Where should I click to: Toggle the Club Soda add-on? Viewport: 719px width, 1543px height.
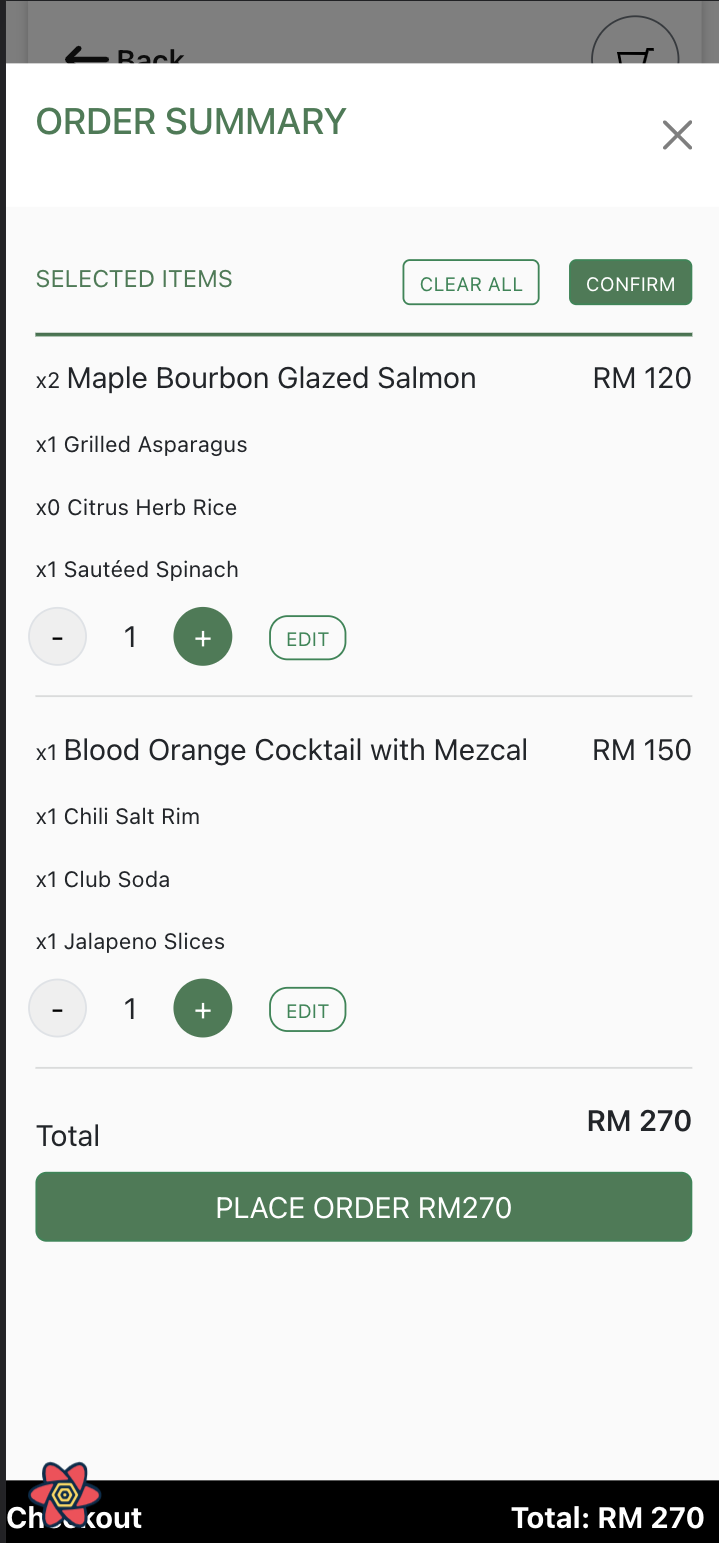(102, 878)
